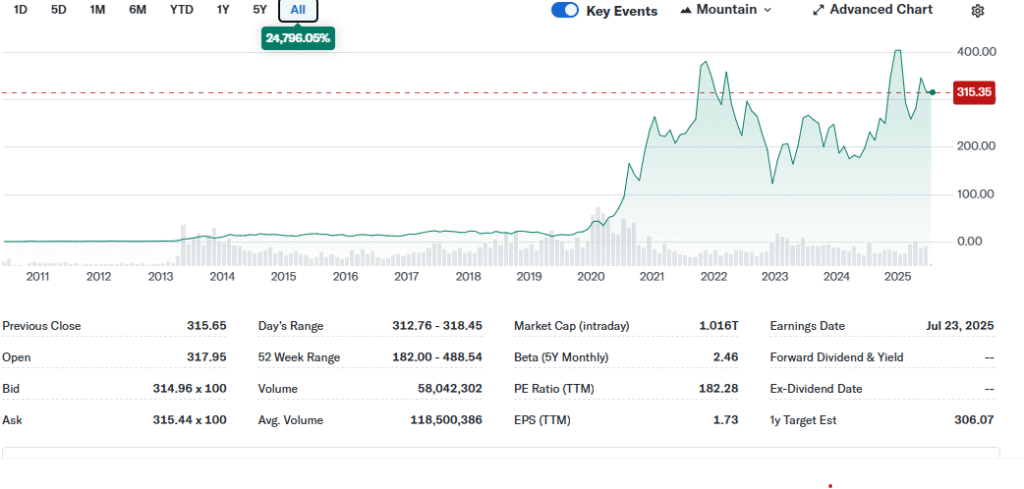This screenshot has width=1024, height=489.
Task: Click the Advanced Chart expand arrows icon
Action: tap(818, 10)
